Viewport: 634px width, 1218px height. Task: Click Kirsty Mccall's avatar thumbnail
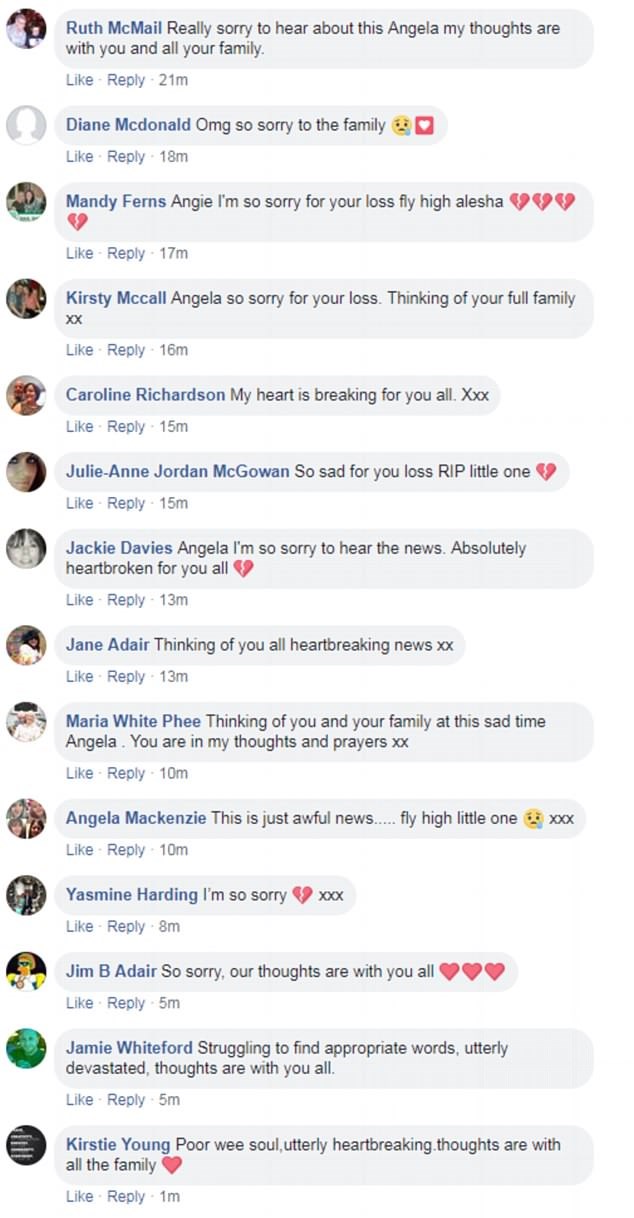tap(26, 299)
